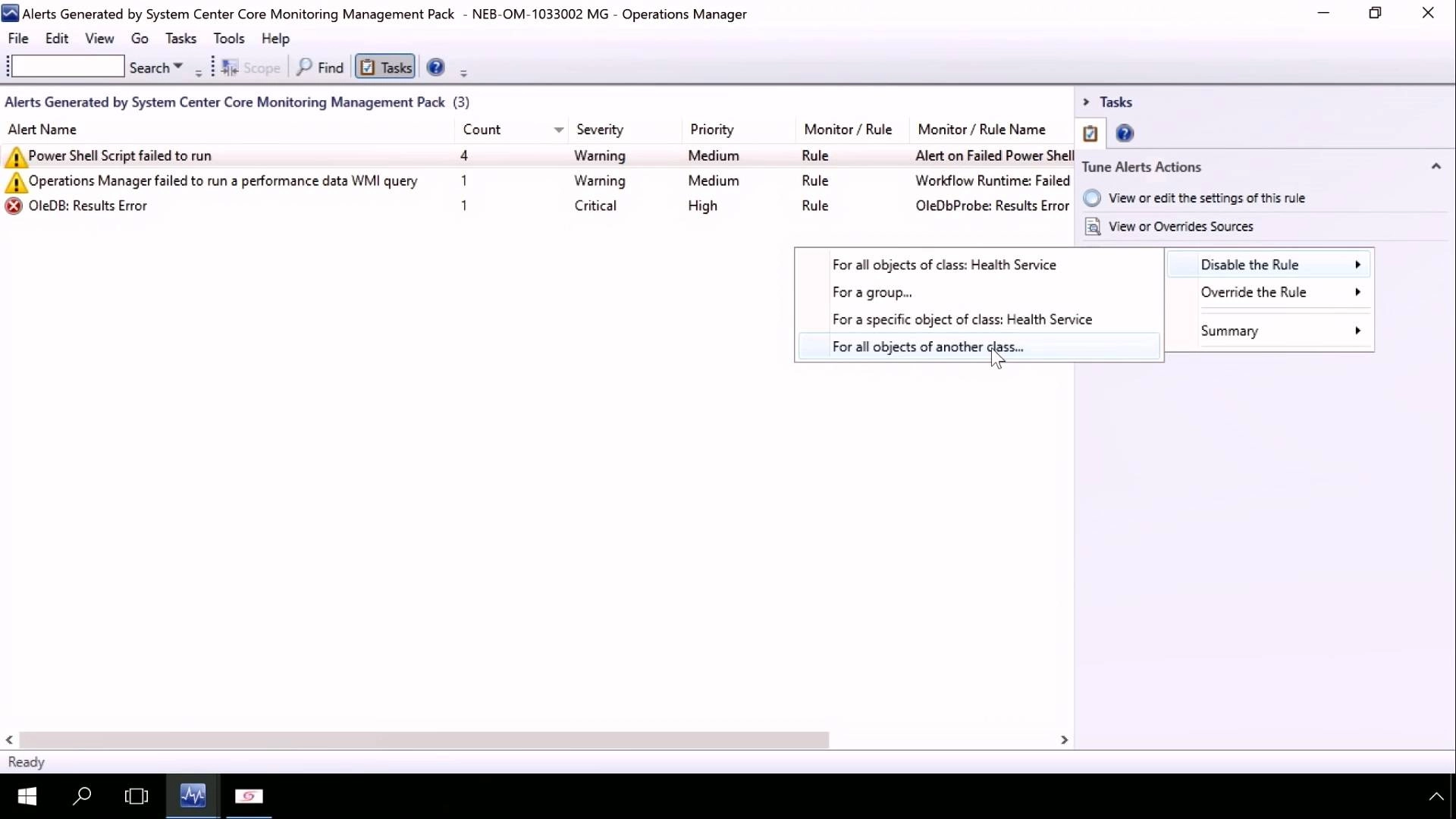The width and height of the screenshot is (1456, 819).
Task: Select the Tasks clipboard icon in Tasks pane
Action: 1090,133
